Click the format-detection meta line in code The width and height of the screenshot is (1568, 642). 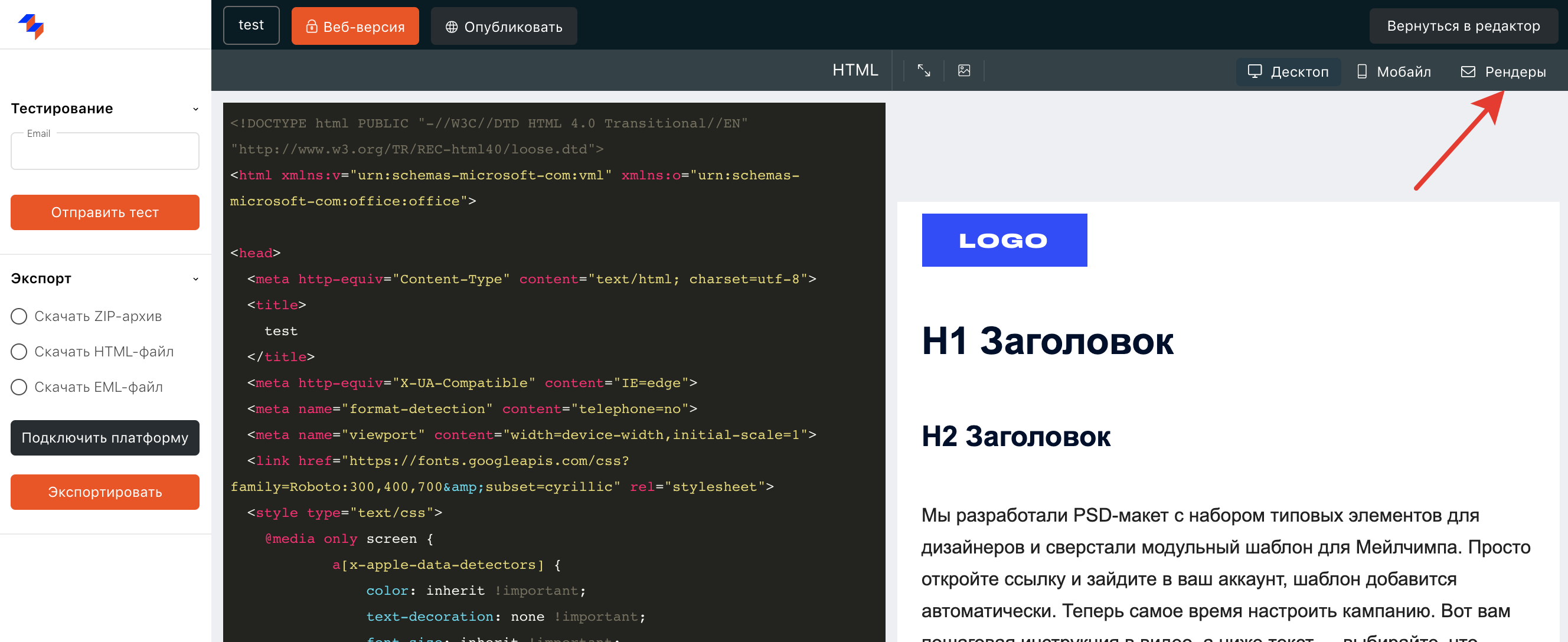[x=472, y=409]
